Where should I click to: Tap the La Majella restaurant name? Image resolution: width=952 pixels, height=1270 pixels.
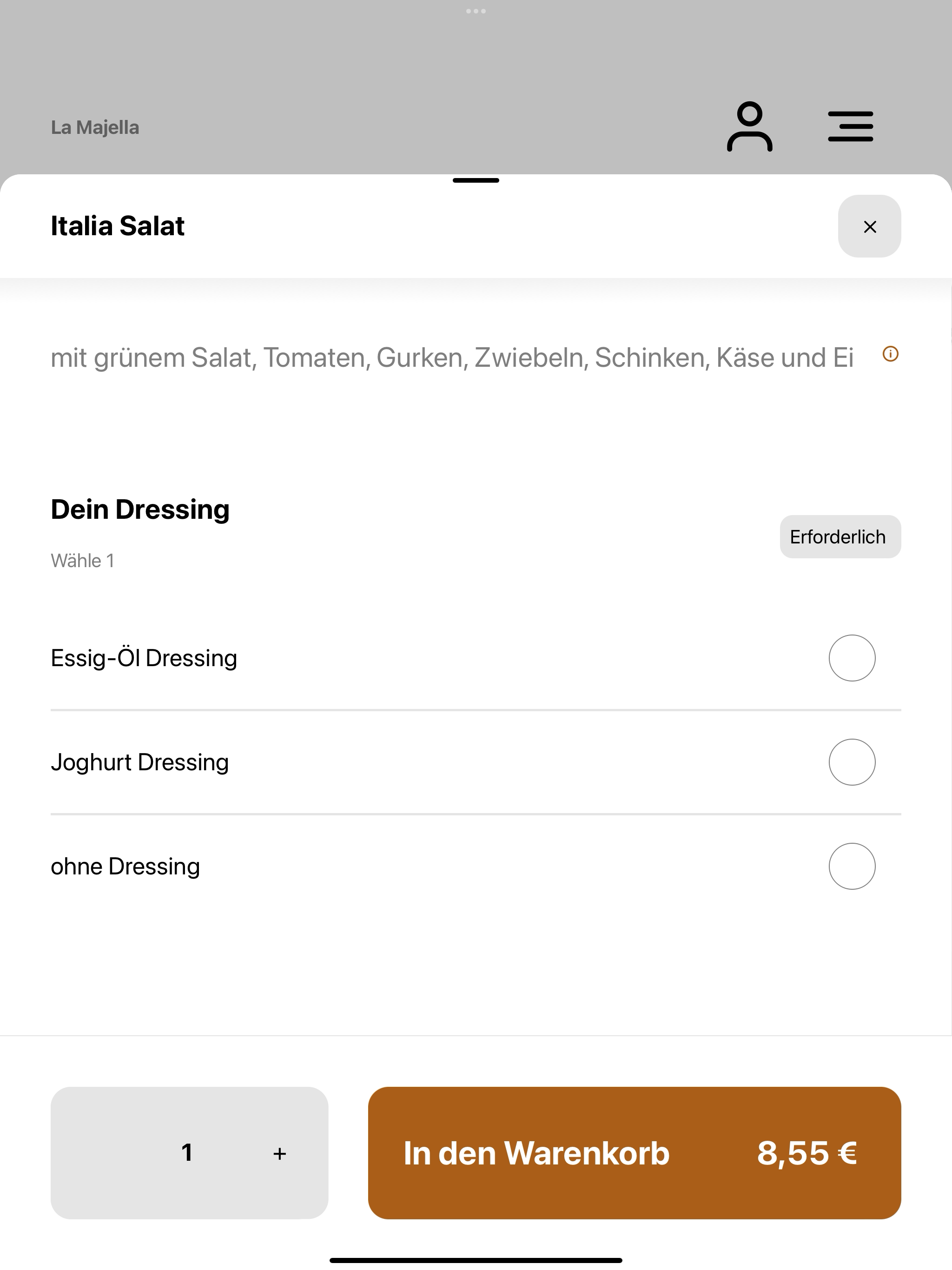(95, 127)
